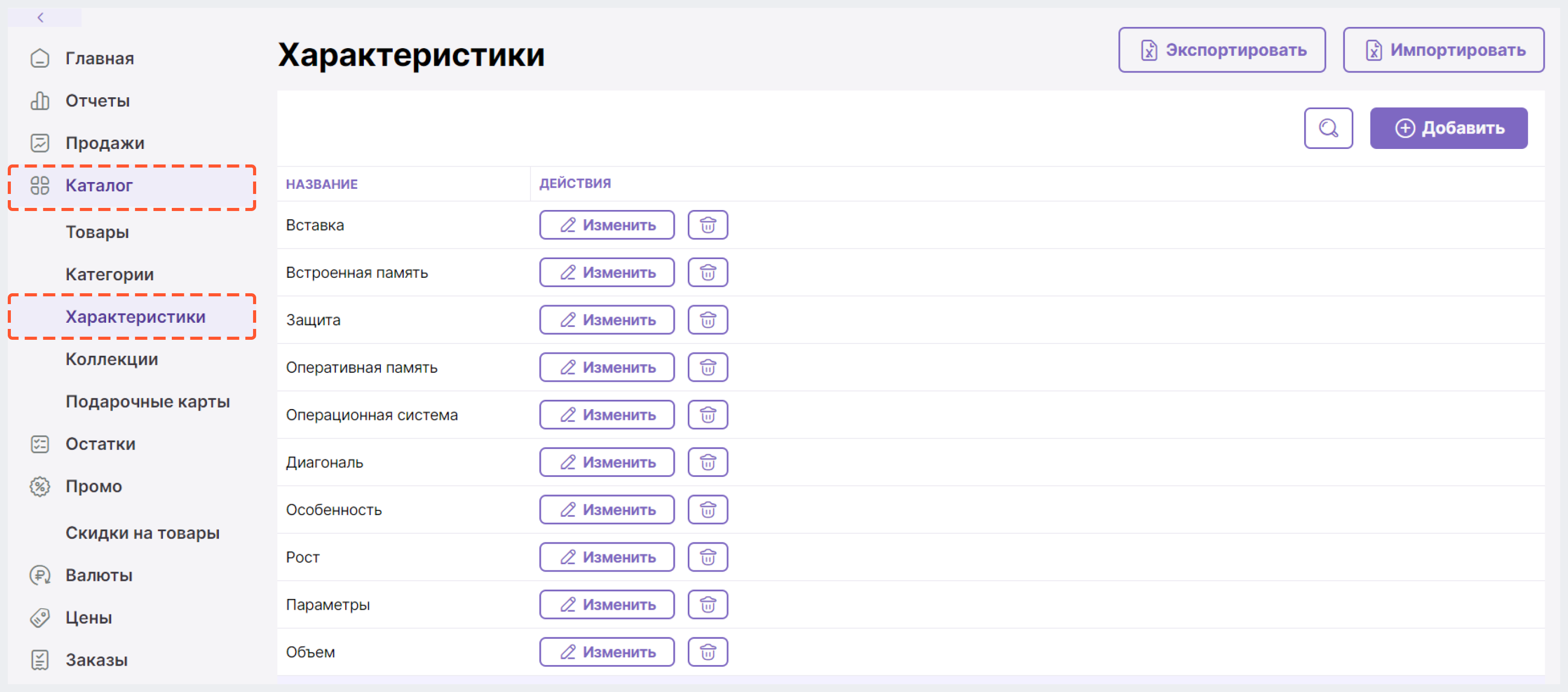Edit Защита via Изменить button
The height and width of the screenshot is (692, 1568).
pos(607,320)
